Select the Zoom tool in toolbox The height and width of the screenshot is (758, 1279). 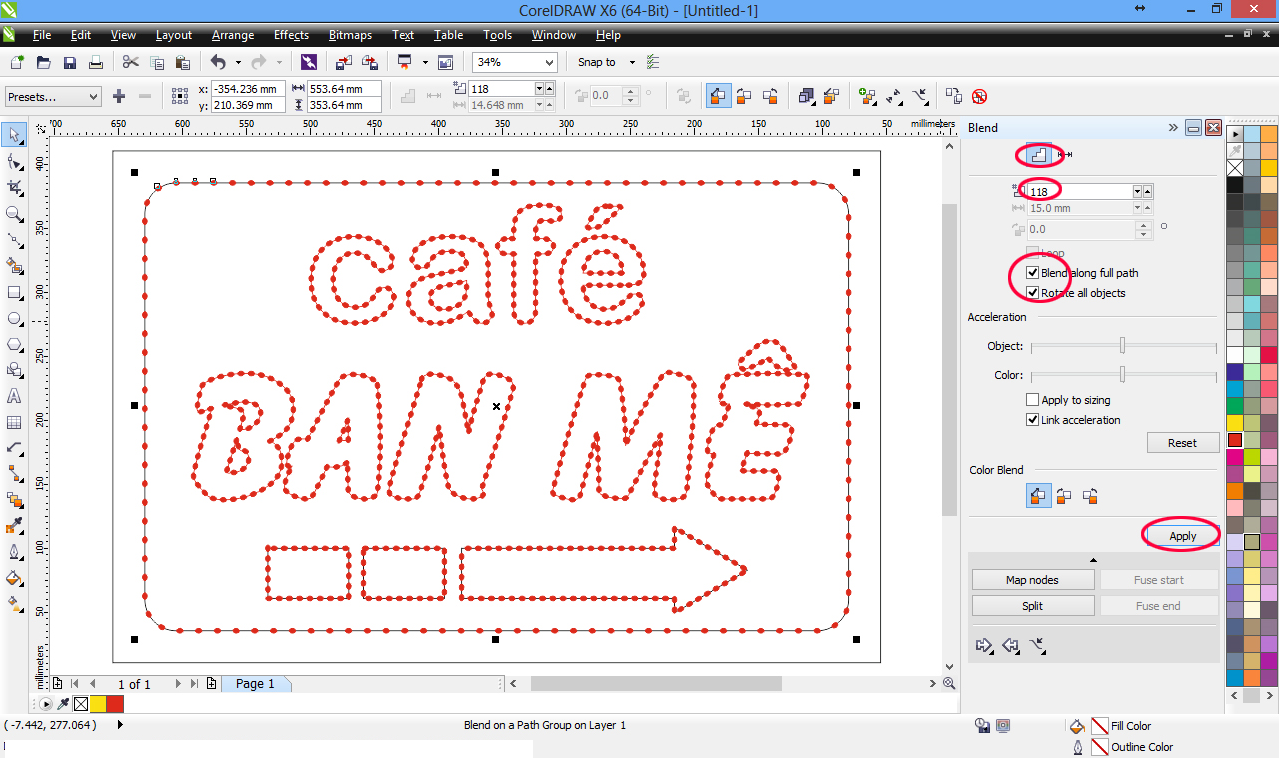(x=15, y=214)
